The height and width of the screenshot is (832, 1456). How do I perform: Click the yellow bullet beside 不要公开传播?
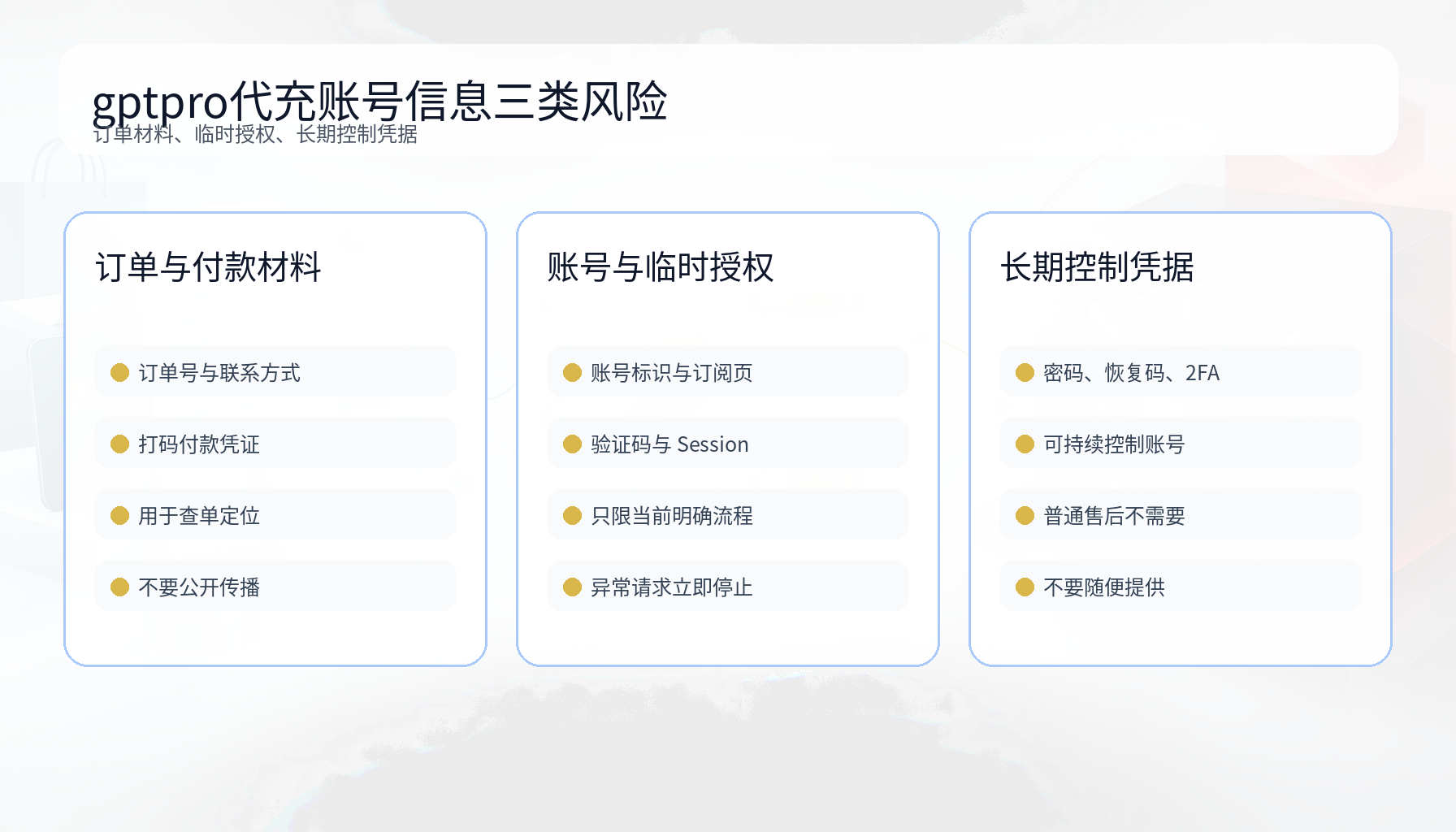(120, 587)
